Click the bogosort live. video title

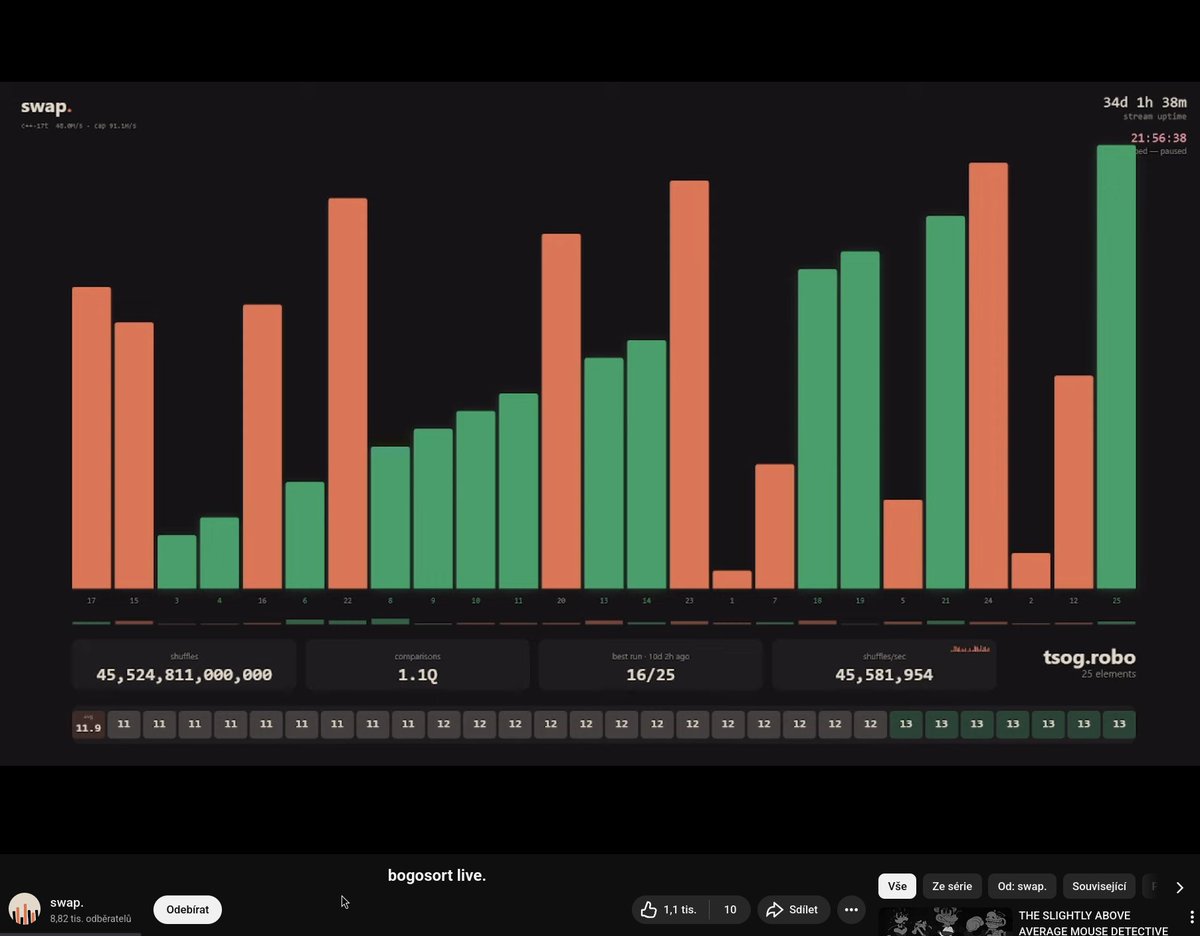coord(437,876)
